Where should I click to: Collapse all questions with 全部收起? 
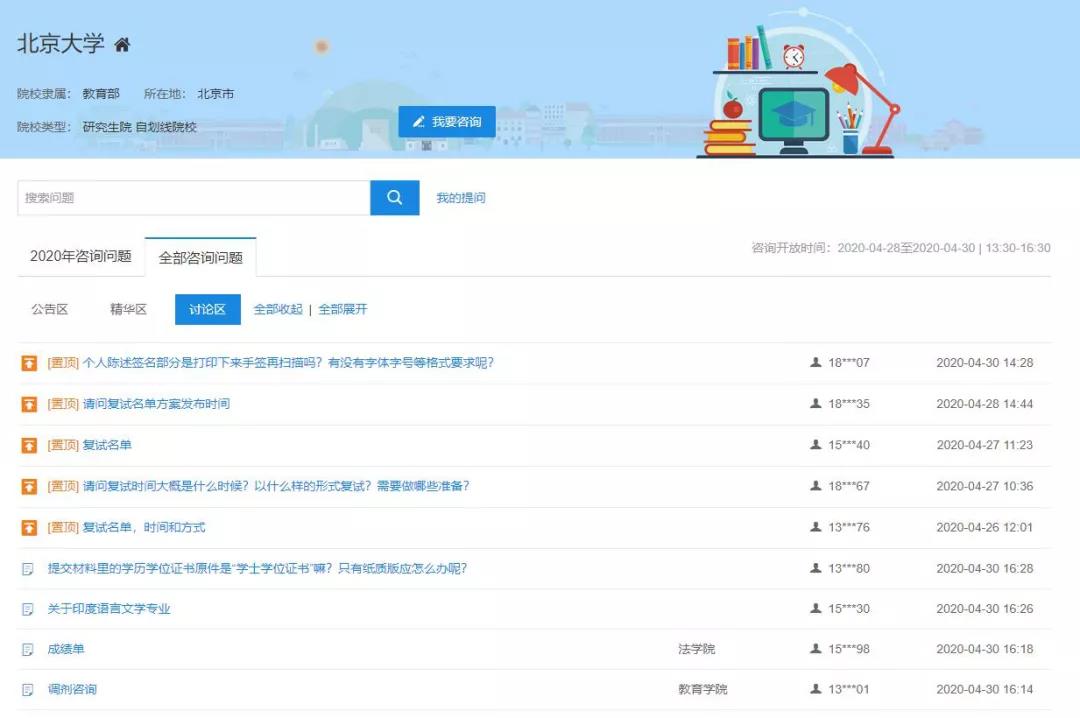[278, 310]
